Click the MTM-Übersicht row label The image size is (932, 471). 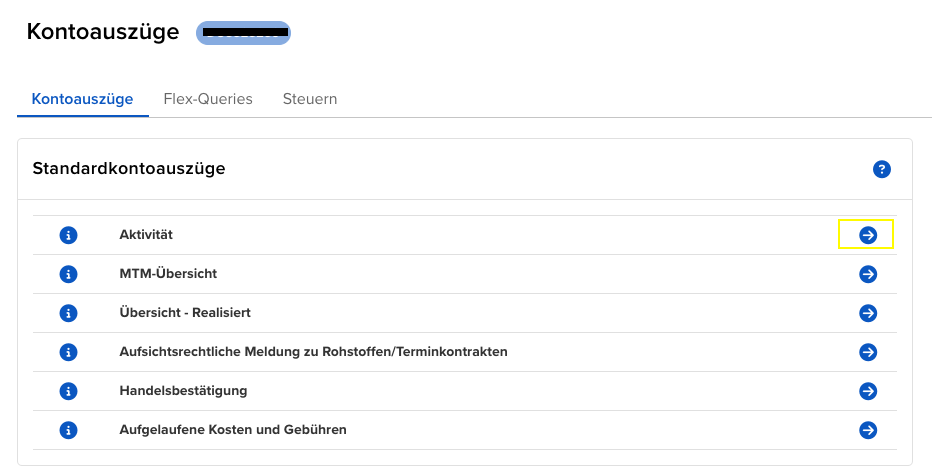(x=168, y=274)
